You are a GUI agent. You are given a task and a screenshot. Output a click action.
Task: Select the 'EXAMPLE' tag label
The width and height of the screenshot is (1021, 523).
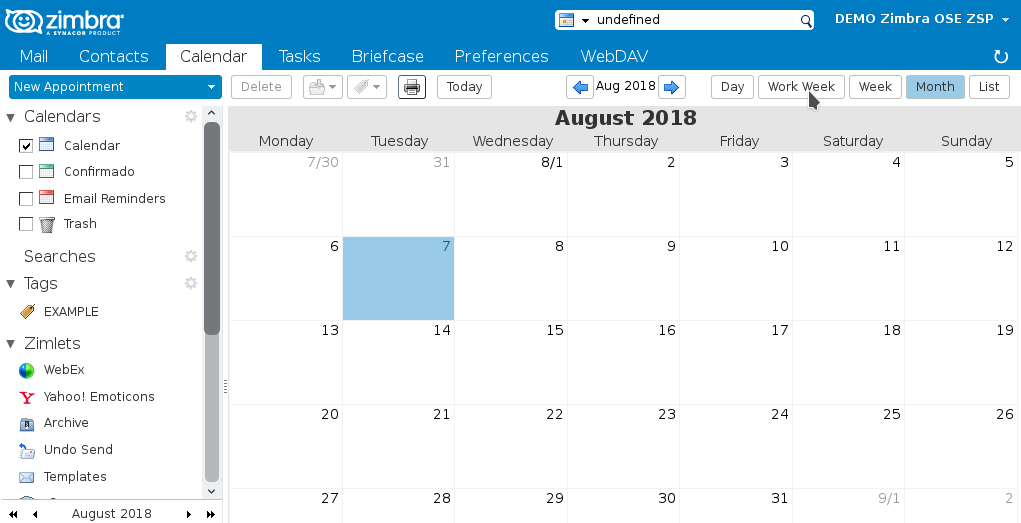click(71, 312)
